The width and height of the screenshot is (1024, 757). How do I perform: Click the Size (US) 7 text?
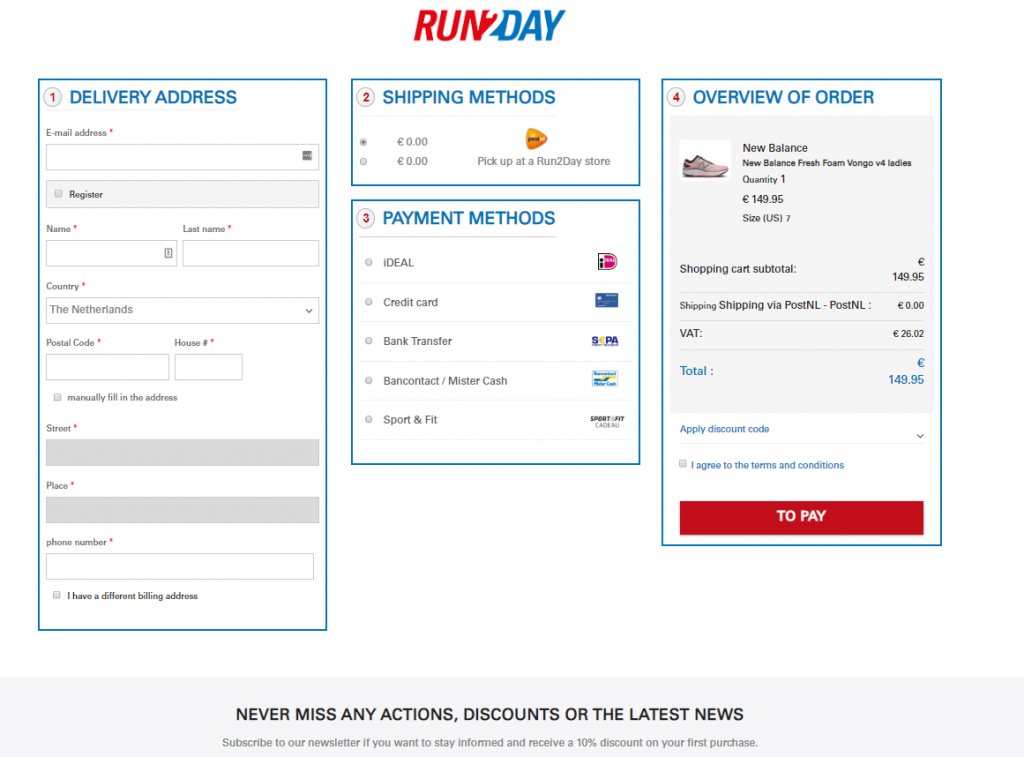[x=766, y=218]
